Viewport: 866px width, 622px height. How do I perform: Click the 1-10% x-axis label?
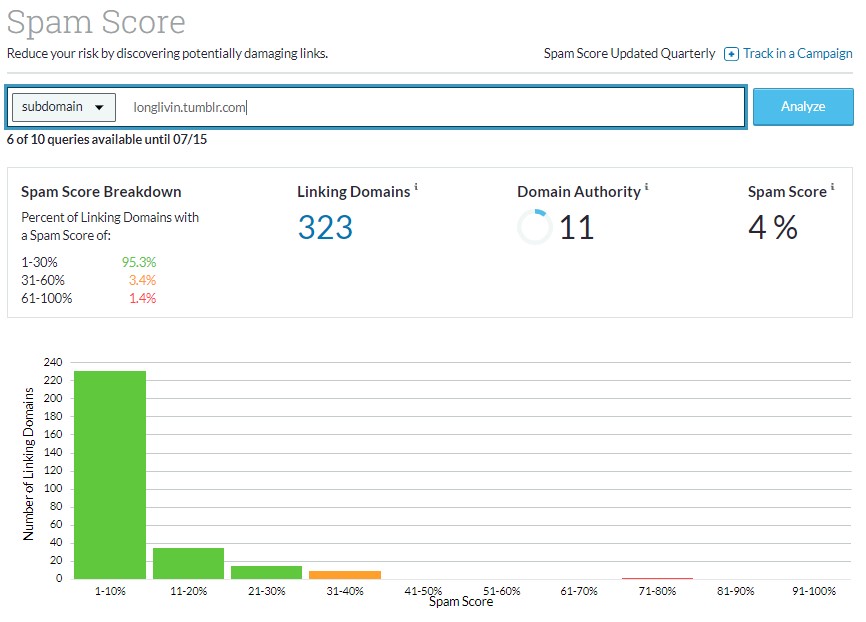tap(110, 591)
